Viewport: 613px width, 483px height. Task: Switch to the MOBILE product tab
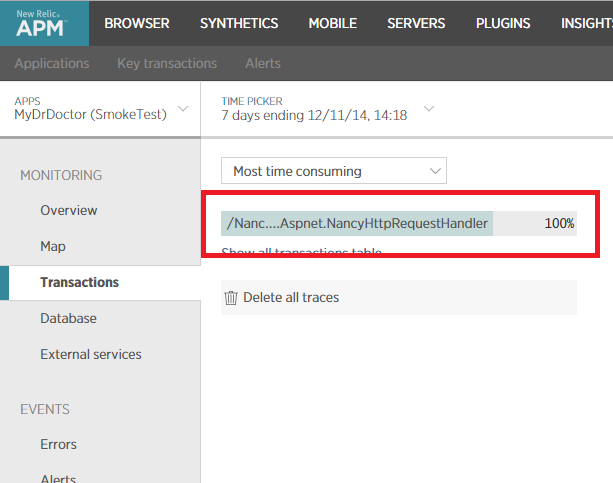pos(333,23)
